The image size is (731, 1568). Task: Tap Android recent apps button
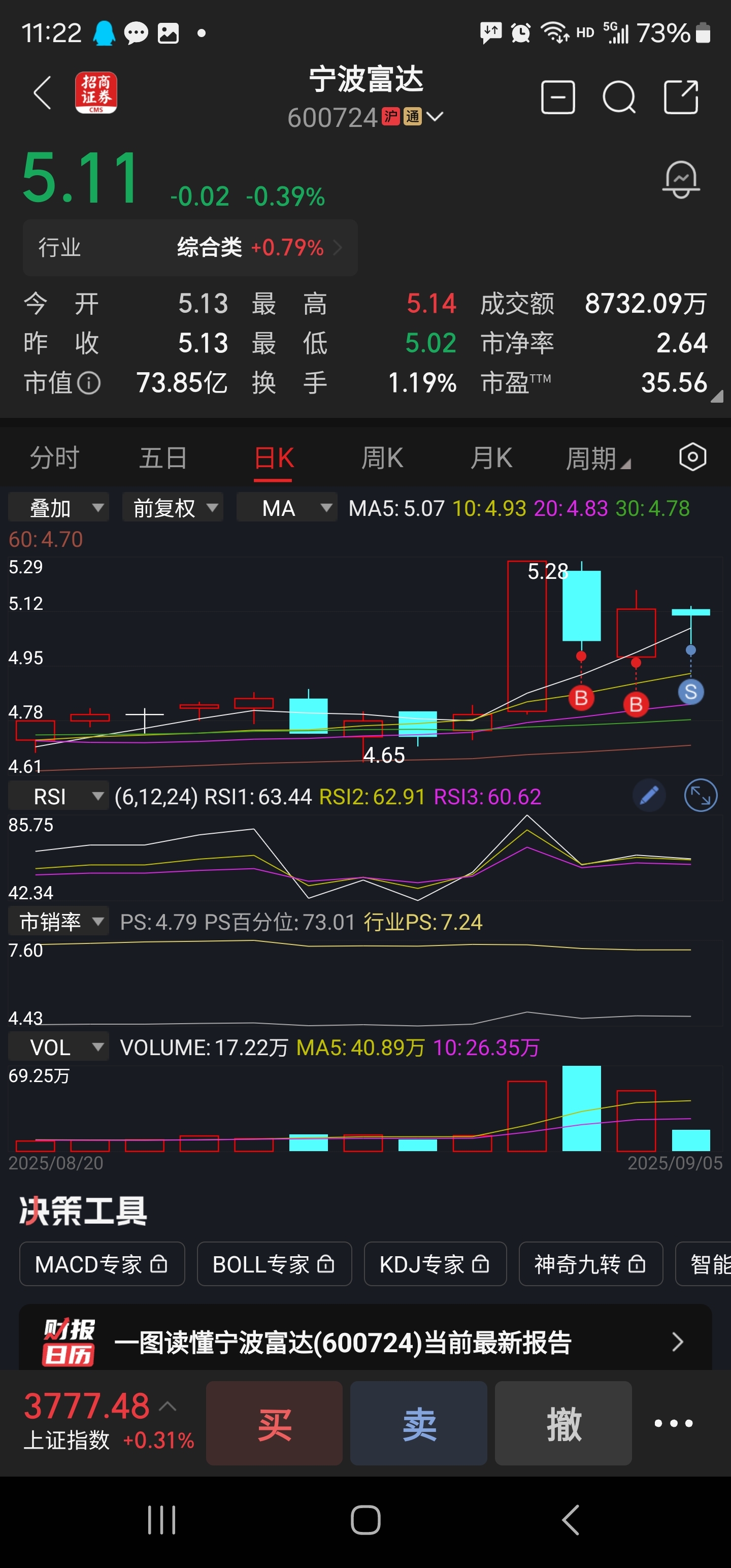pyautogui.click(x=162, y=1520)
